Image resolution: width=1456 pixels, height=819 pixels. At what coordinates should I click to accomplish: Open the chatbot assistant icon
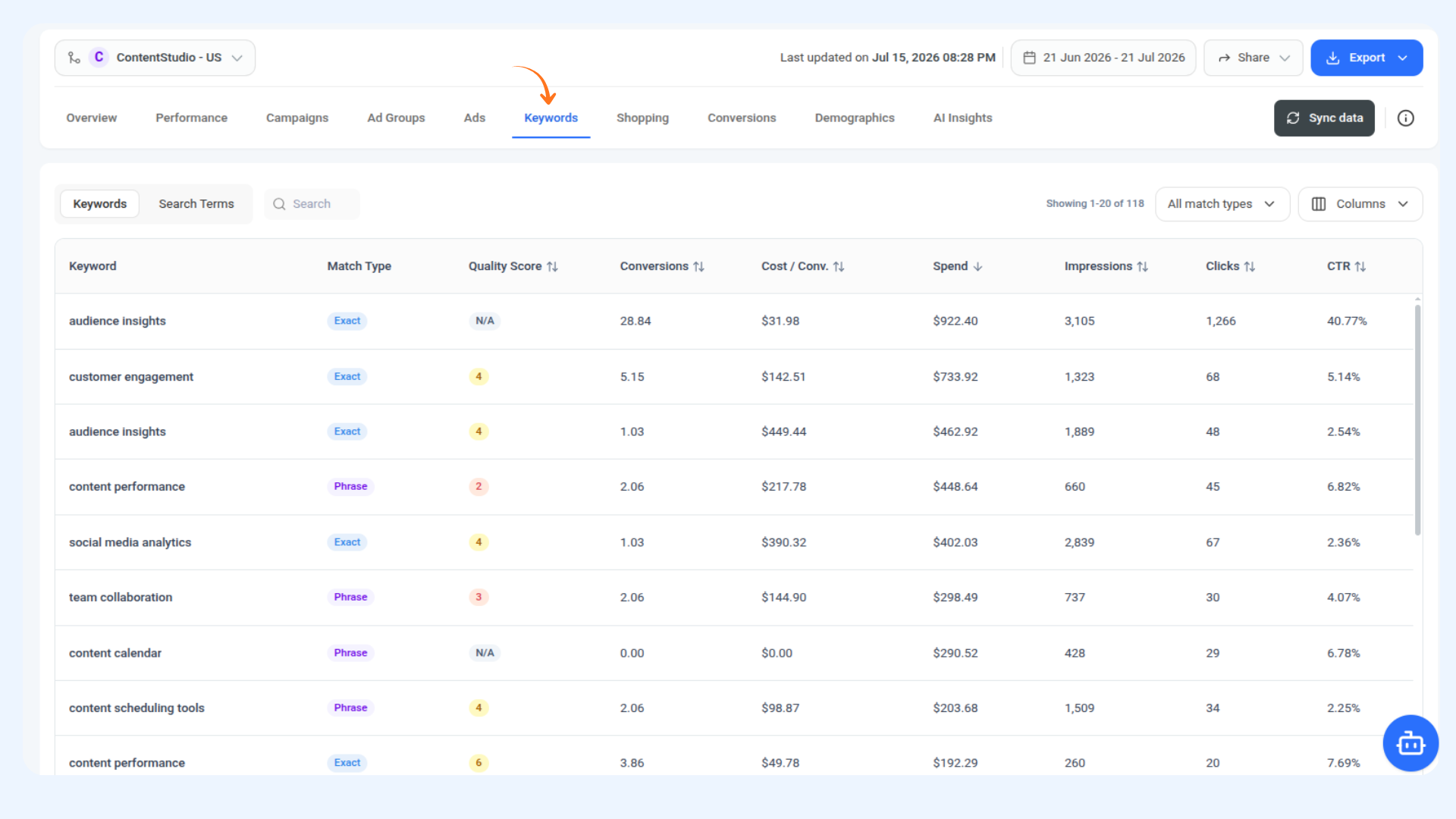click(x=1410, y=743)
